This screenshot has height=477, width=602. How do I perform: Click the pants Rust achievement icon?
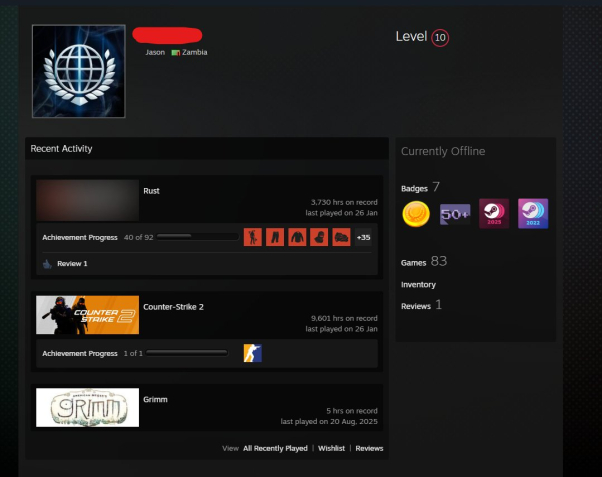pyautogui.click(x=275, y=237)
